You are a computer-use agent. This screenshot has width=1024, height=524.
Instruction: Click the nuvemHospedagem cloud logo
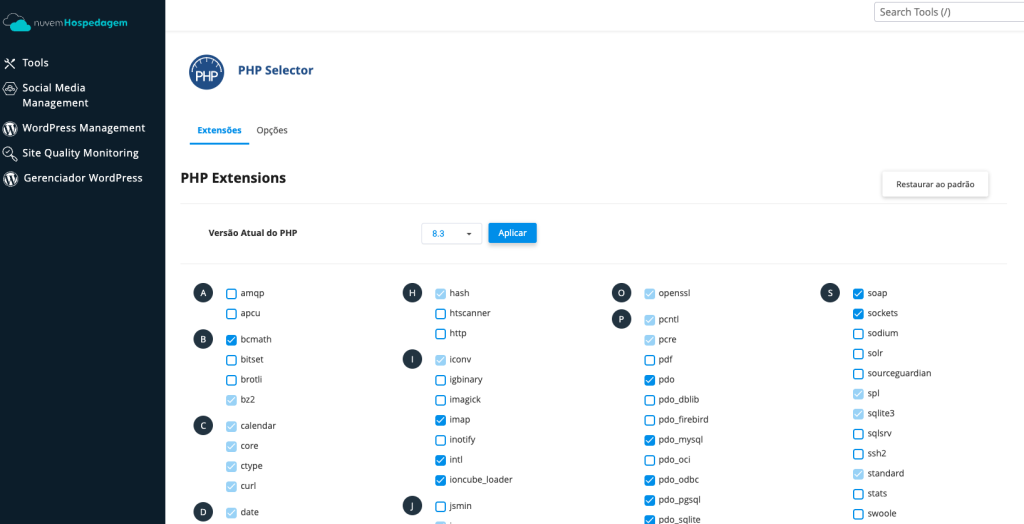[18, 22]
